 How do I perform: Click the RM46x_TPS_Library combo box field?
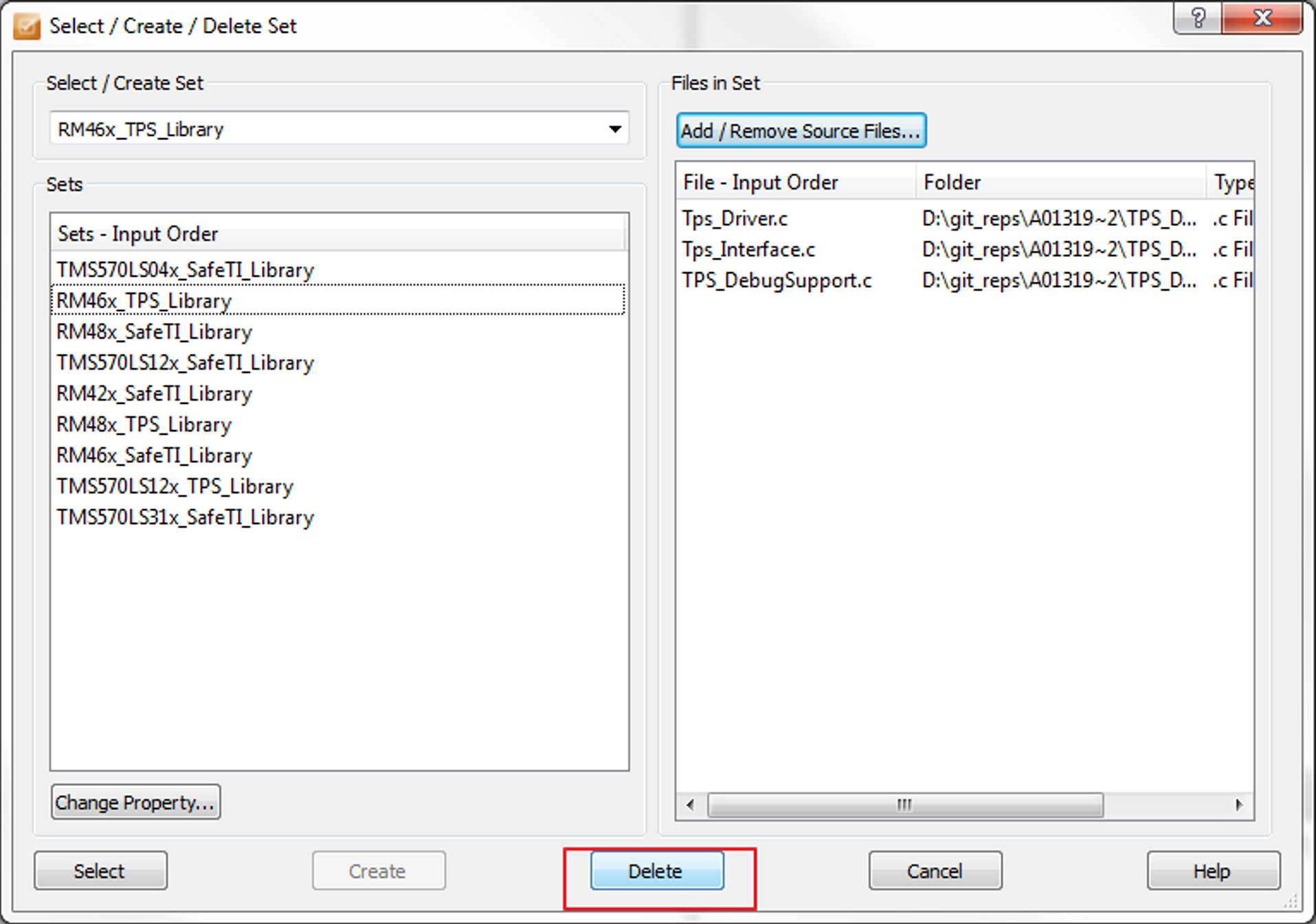tap(309, 128)
